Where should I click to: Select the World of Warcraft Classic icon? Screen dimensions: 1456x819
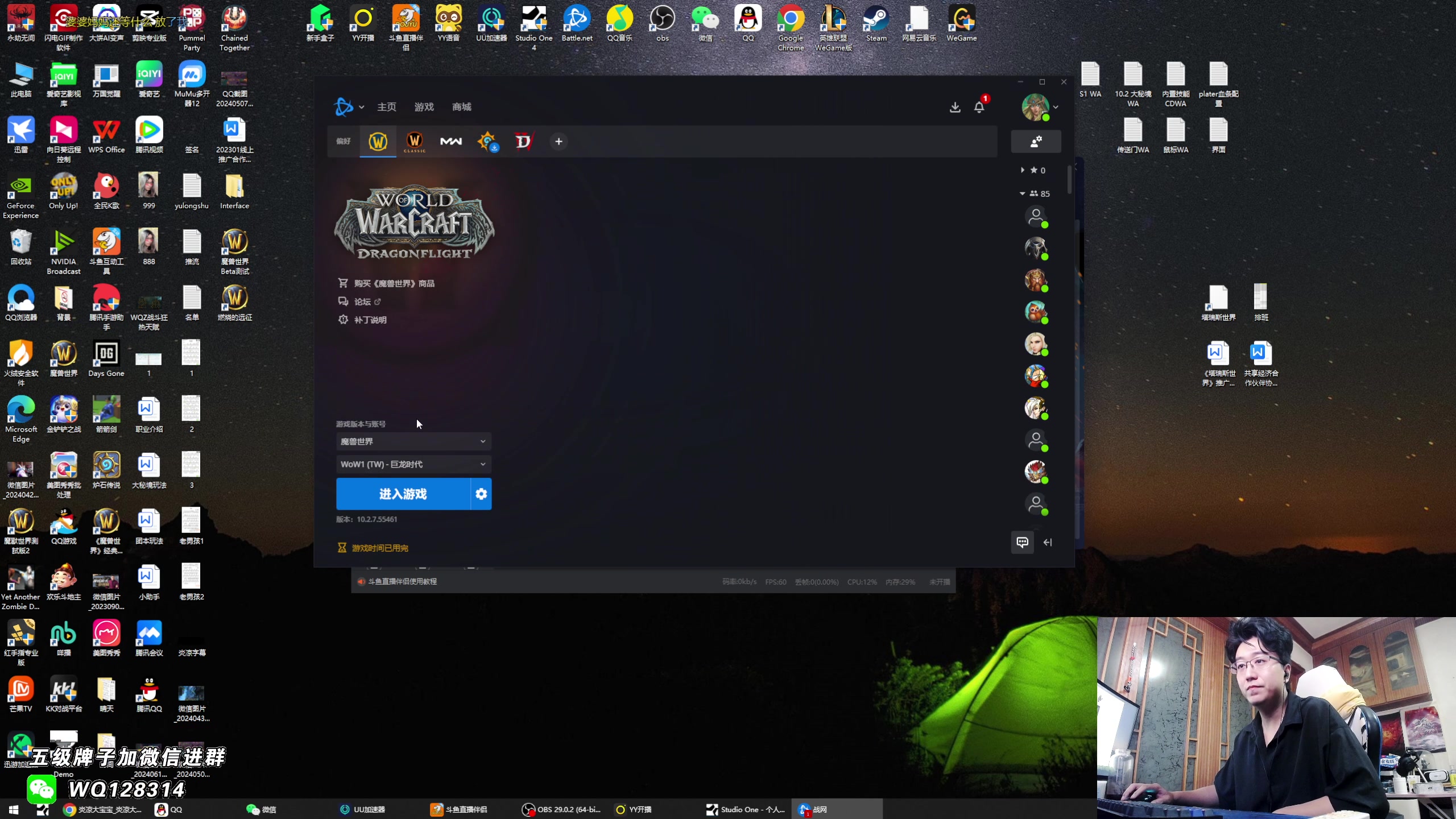pos(415,141)
